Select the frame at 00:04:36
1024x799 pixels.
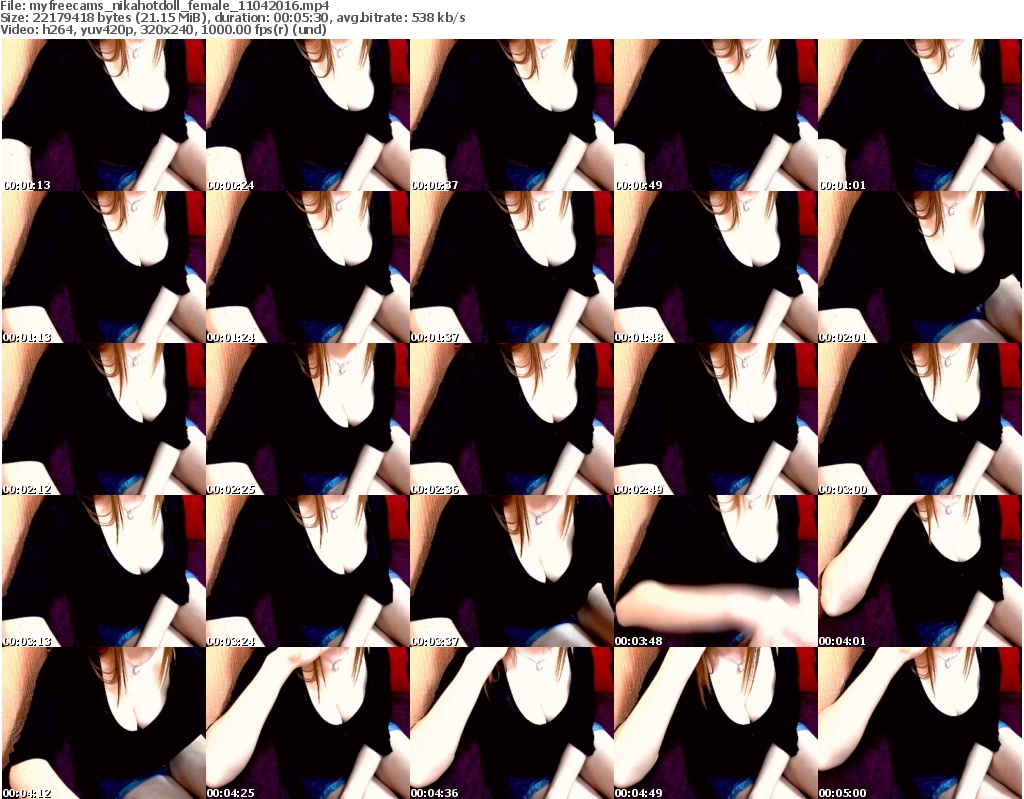point(511,723)
